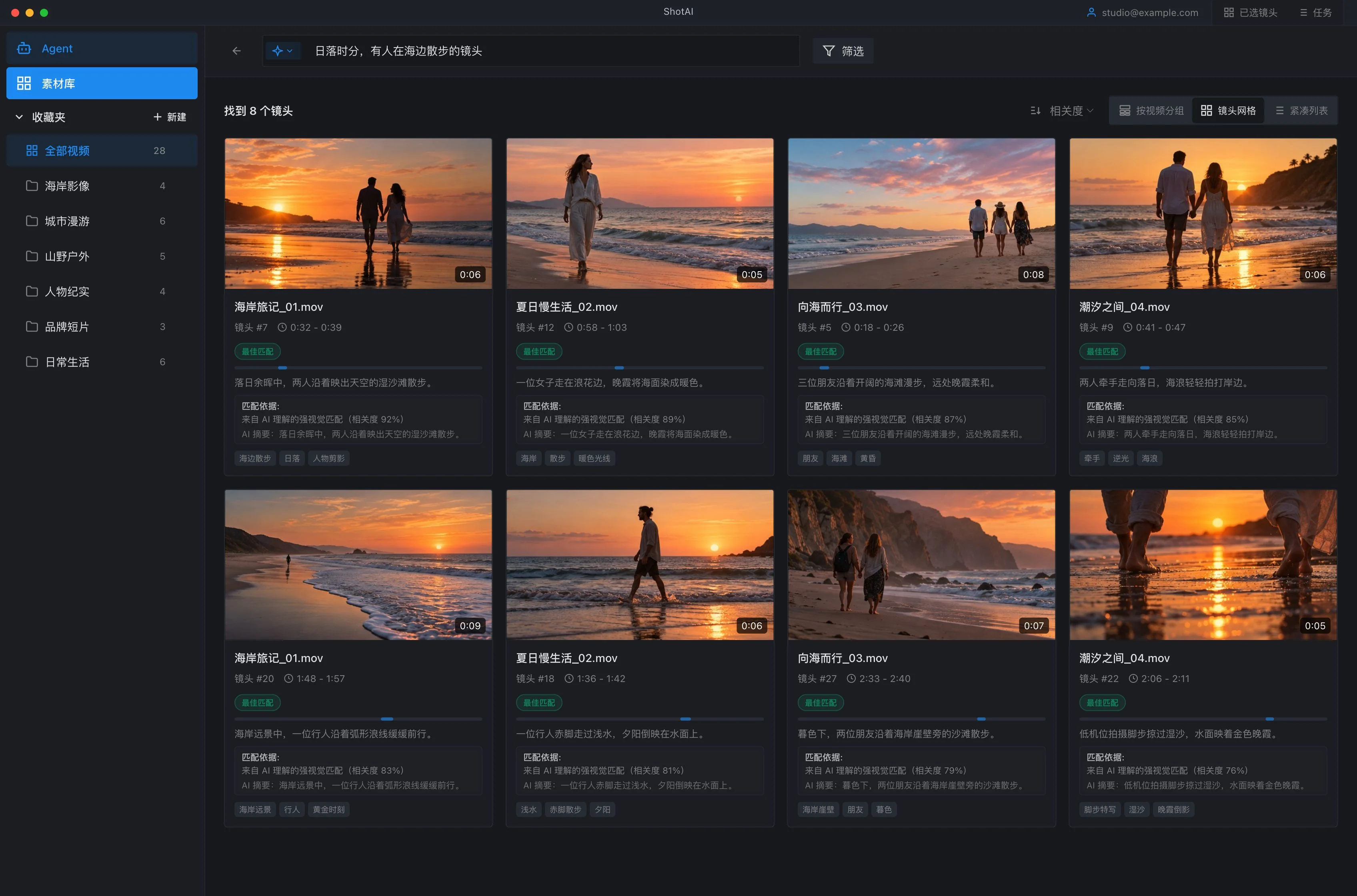Viewport: 1357px width, 896px height.
Task: Open the 城市漫游 folder
Action: [x=102, y=221]
